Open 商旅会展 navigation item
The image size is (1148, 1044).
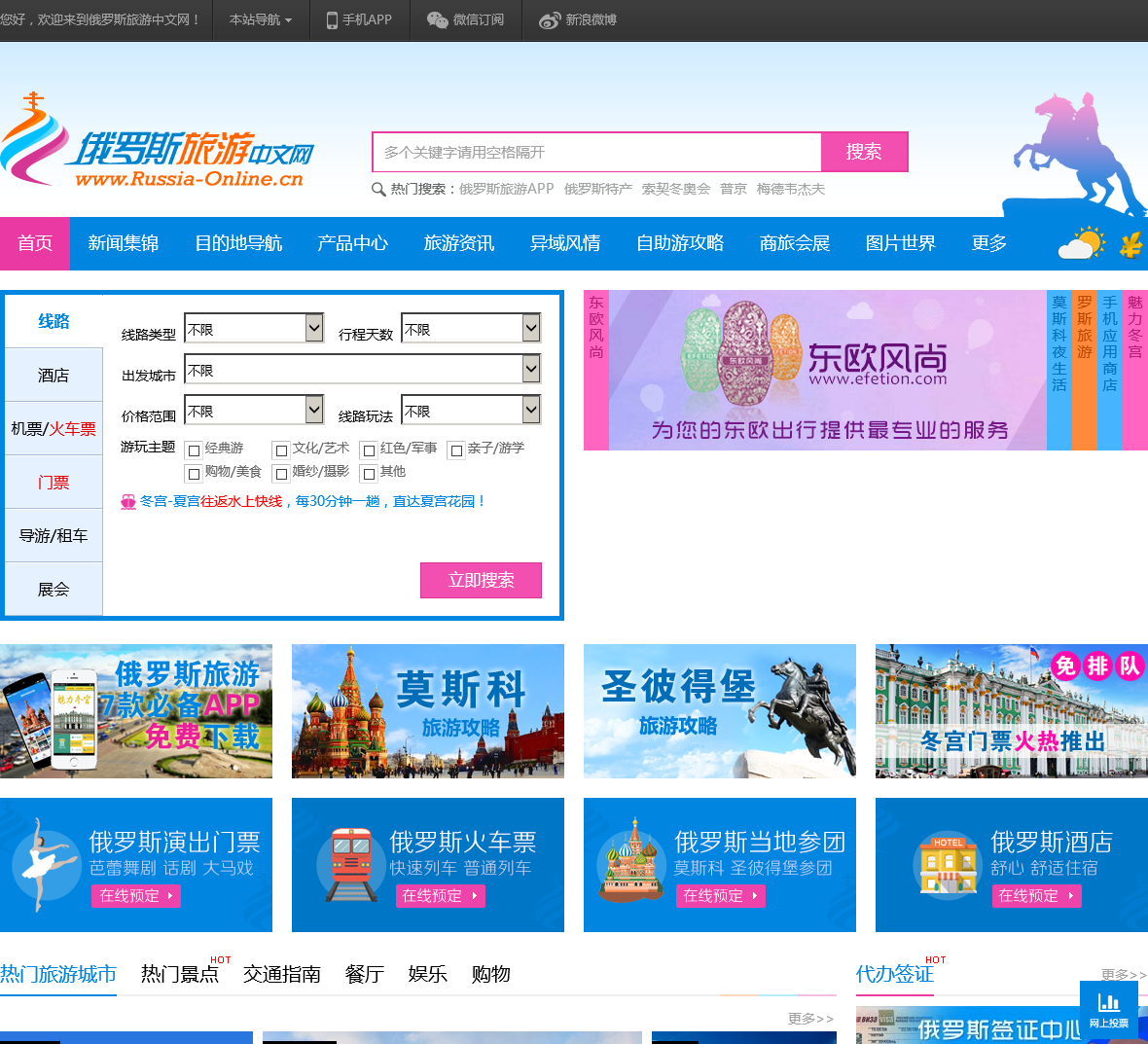pyautogui.click(x=795, y=244)
